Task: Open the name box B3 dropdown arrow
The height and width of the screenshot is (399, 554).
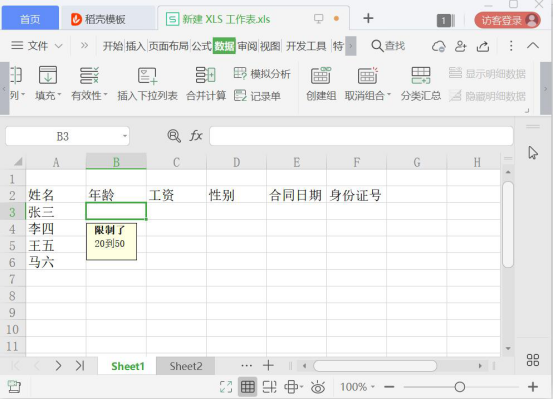Action: [125, 136]
